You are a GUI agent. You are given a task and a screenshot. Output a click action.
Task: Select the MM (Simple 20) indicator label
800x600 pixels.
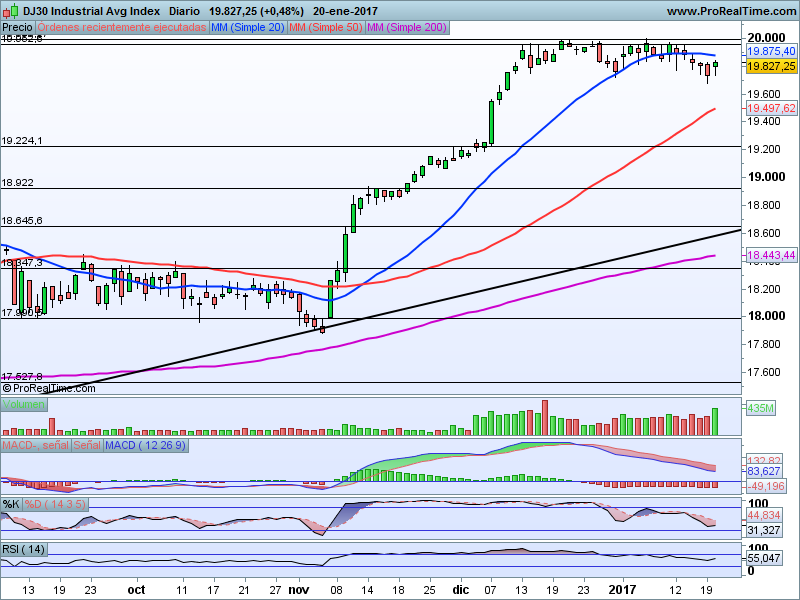[248, 28]
